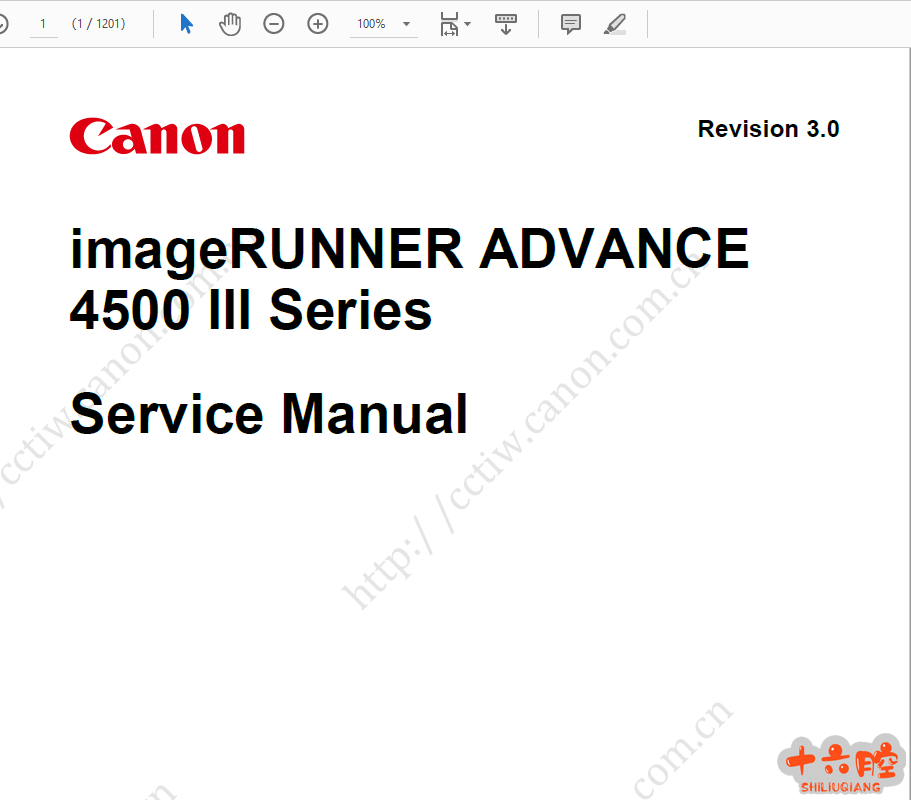Open the zoom level dropdown arrow
Image resolution: width=911 pixels, height=800 pixels.
[x=406, y=24]
